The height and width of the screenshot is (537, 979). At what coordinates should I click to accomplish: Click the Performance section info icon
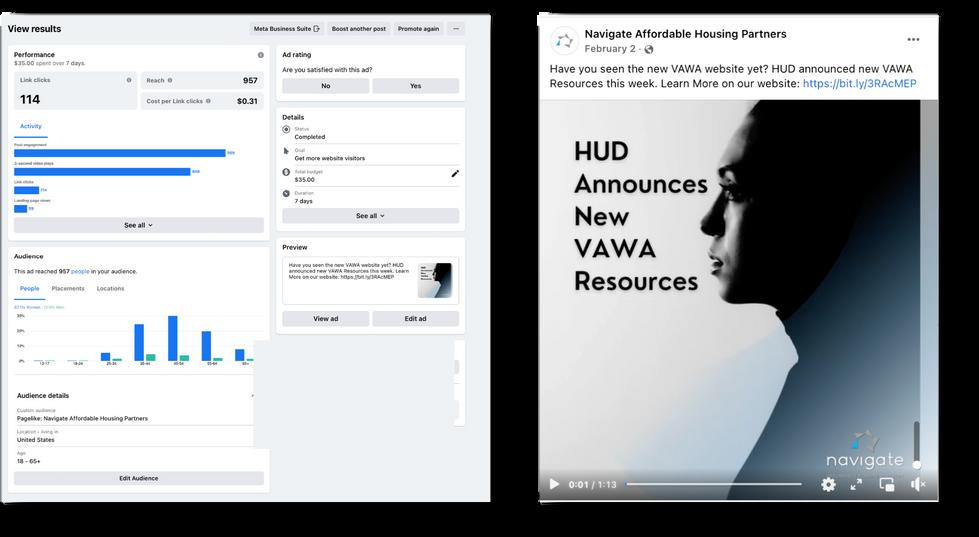tap(260, 55)
